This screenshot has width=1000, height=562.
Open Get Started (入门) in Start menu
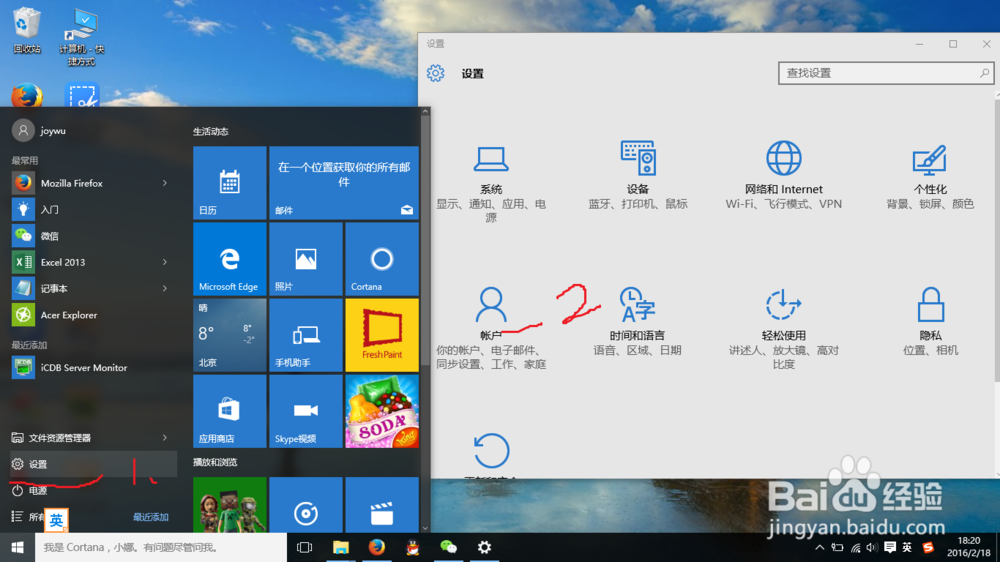coord(93,209)
